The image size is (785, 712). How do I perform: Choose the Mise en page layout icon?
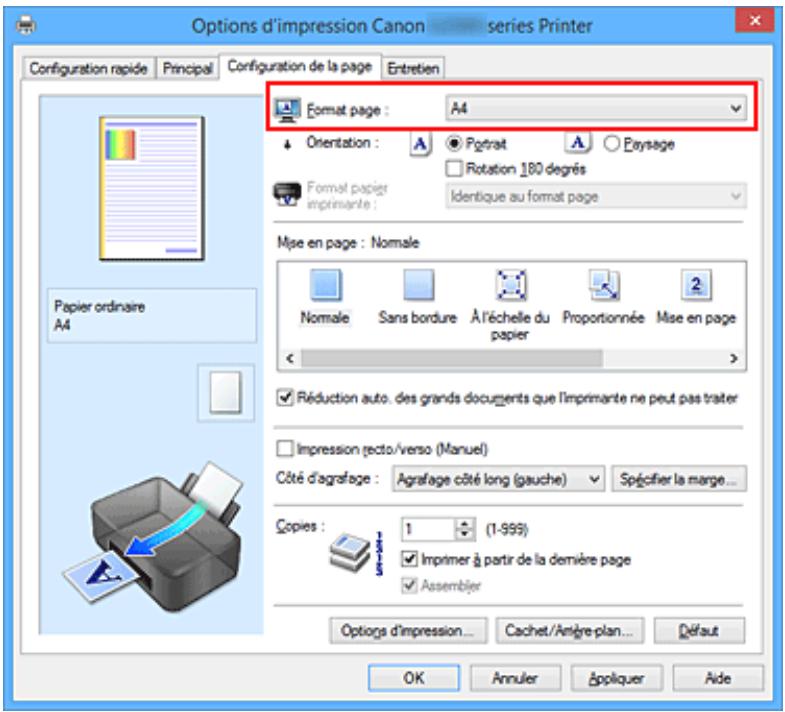pyautogui.click(x=696, y=284)
